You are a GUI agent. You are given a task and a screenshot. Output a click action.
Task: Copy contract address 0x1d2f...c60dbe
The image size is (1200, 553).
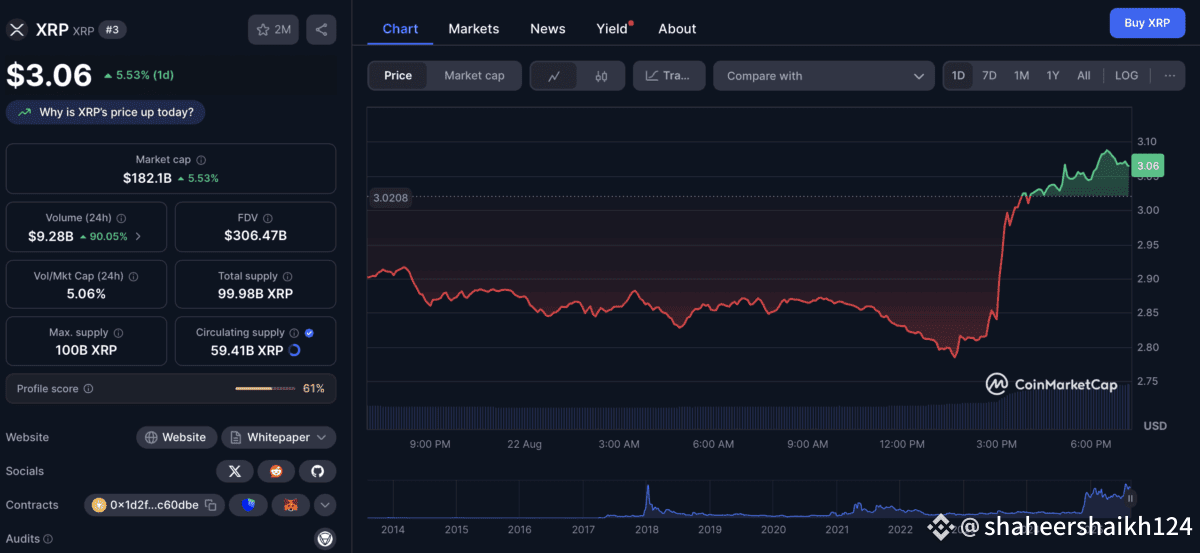[x=211, y=505]
